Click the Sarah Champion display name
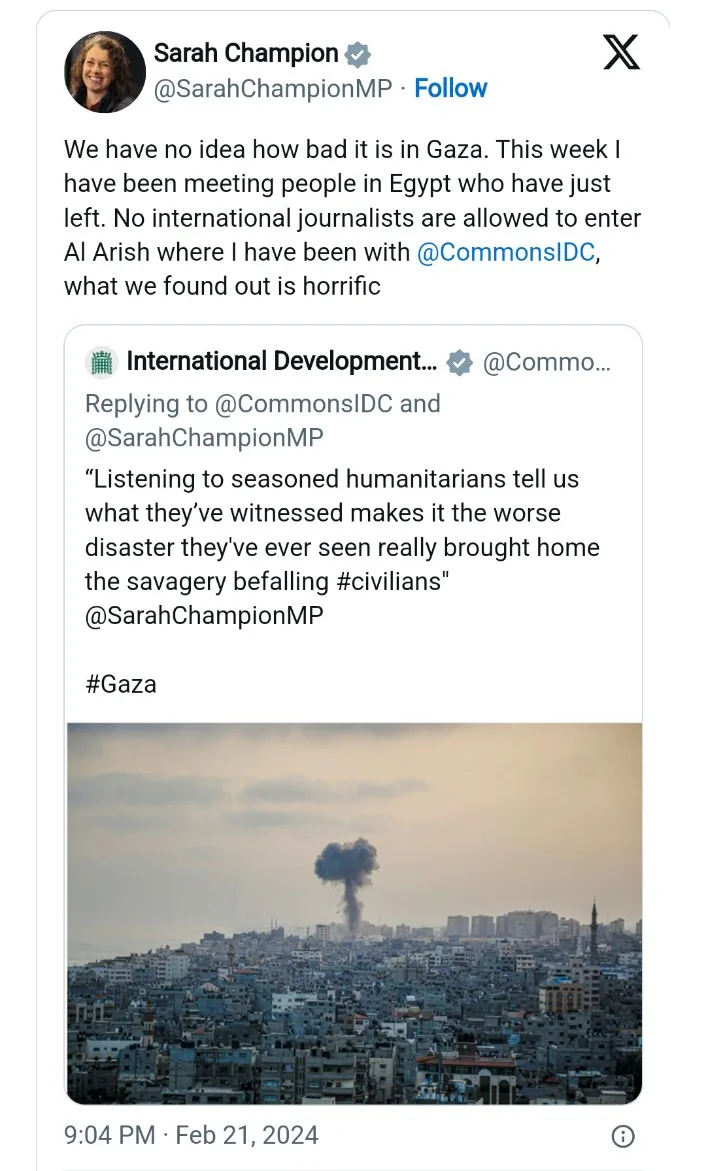This screenshot has width=706, height=1171. pyautogui.click(x=246, y=53)
